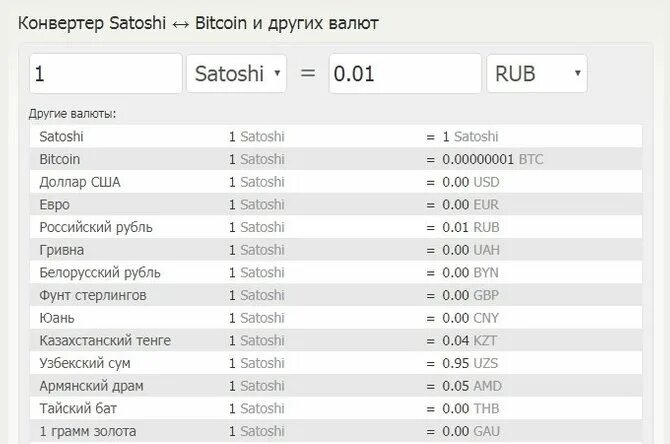Open the Satoshi currency dropdown

(x=236, y=74)
